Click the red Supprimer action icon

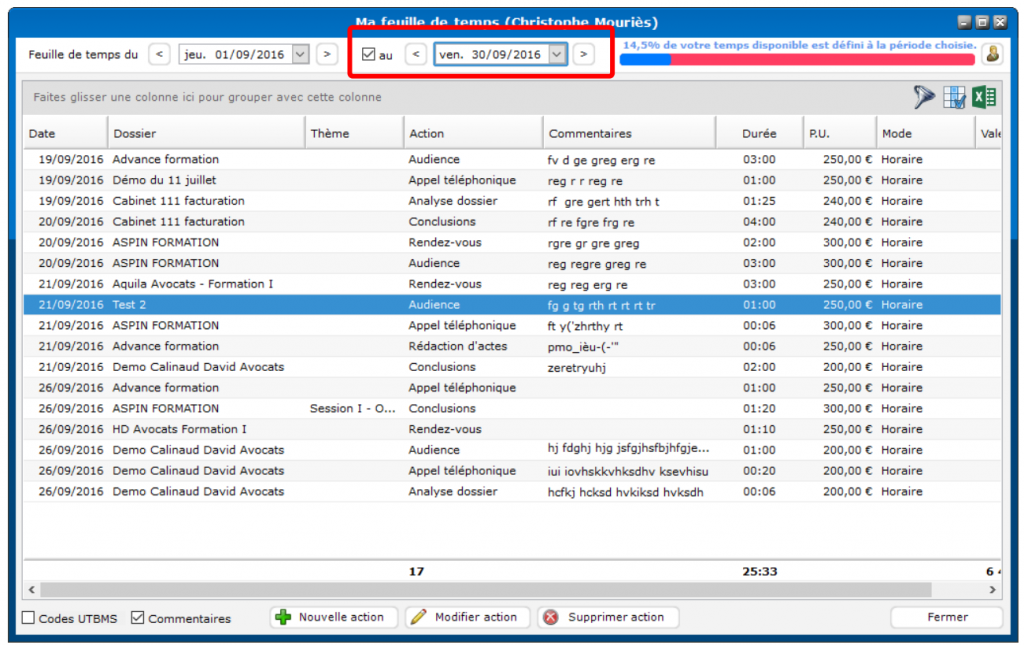click(551, 617)
